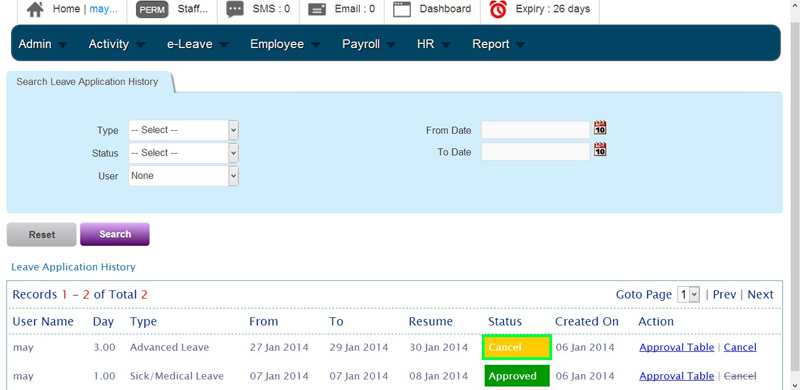This screenshot has height=390, width=800.
Task: Click the Created On column header
Action: coord(587,322)
